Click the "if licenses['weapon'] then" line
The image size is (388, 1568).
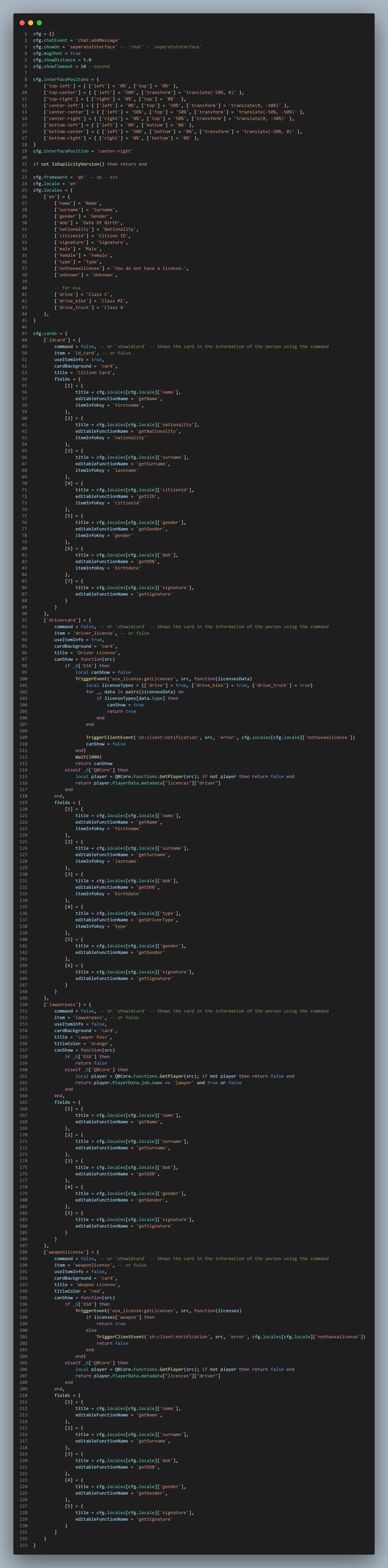pyautogui.click(x=120, y=1317)
